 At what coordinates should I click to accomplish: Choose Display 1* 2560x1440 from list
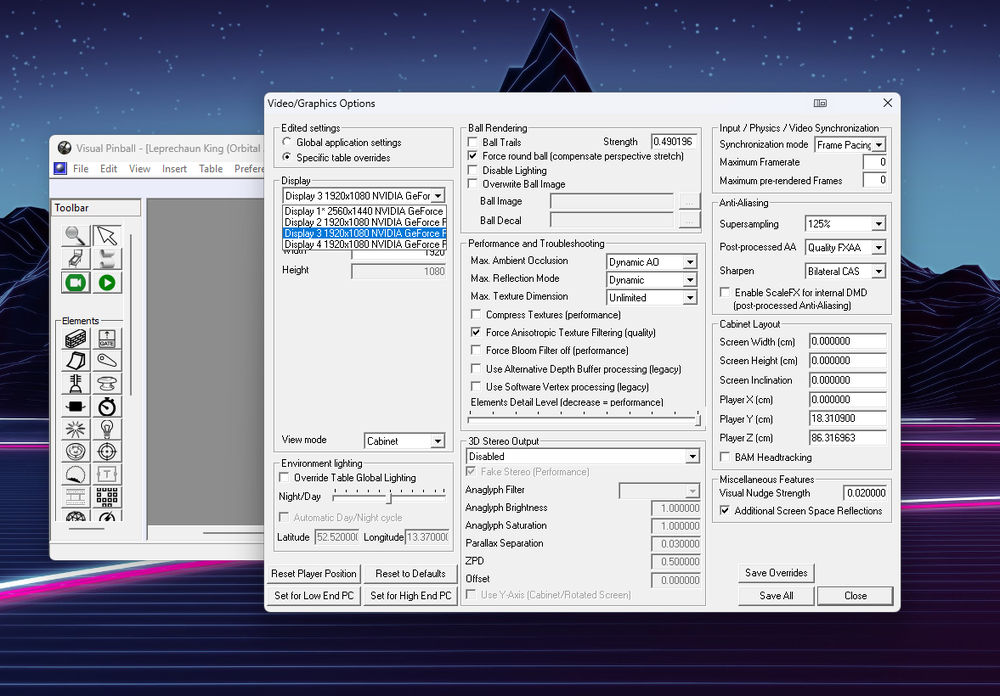(364, 211)
